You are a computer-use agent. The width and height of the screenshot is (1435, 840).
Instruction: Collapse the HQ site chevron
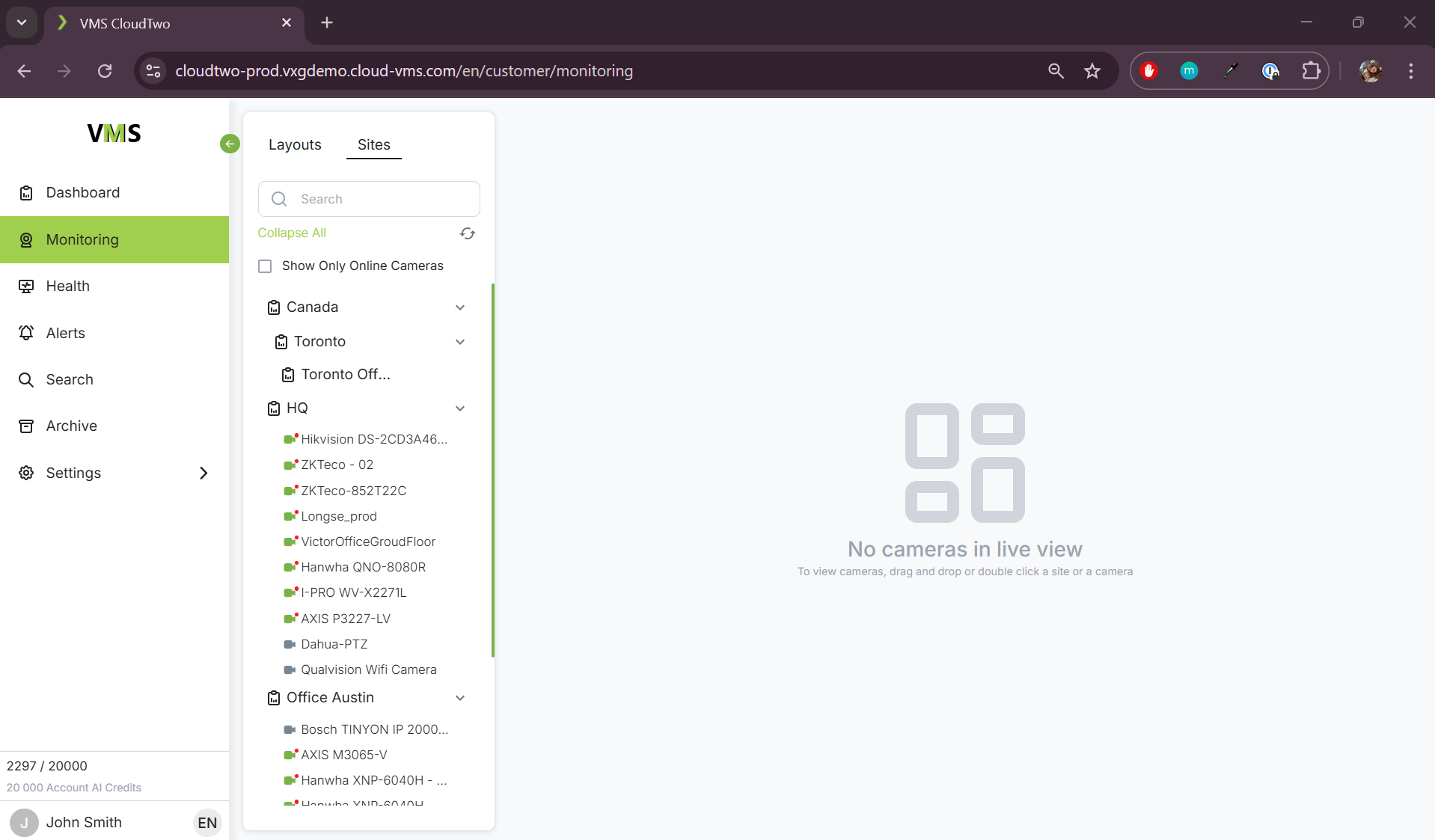click(460, 408)
